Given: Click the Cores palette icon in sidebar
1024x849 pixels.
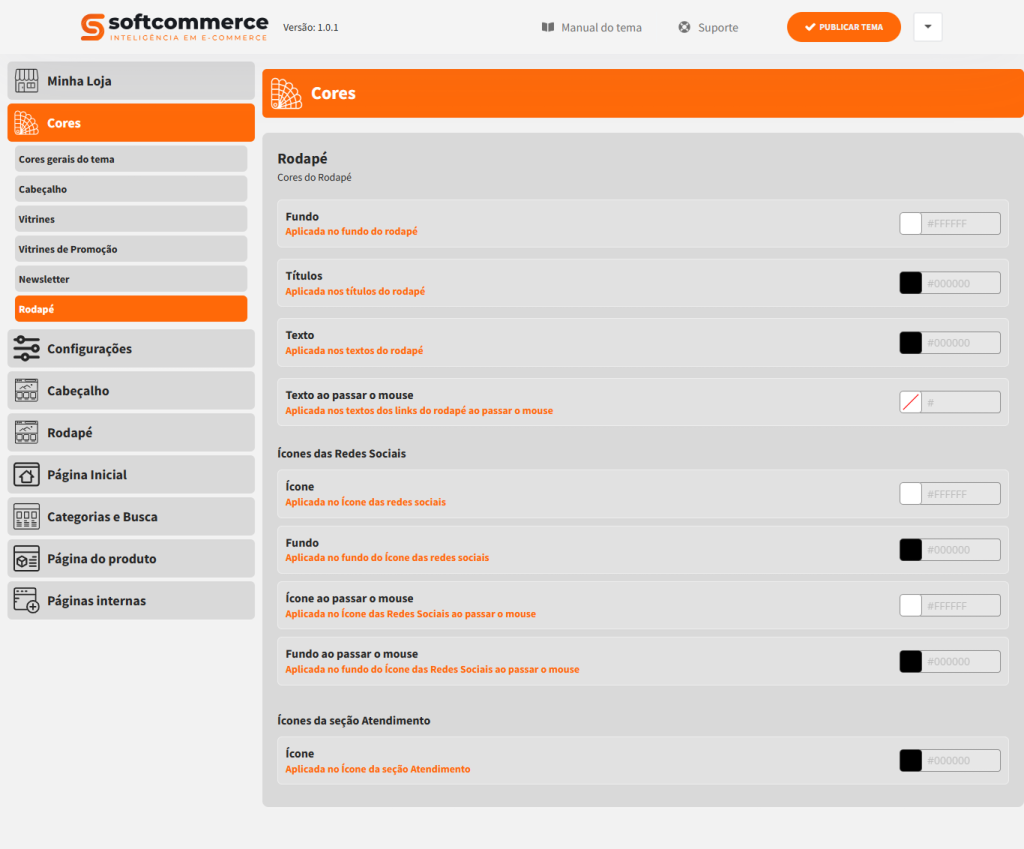Looking at the screenshot, I should [27, 123].
